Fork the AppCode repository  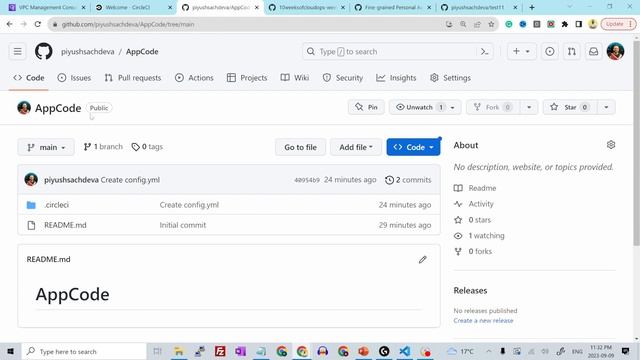[x=493, y=107]
